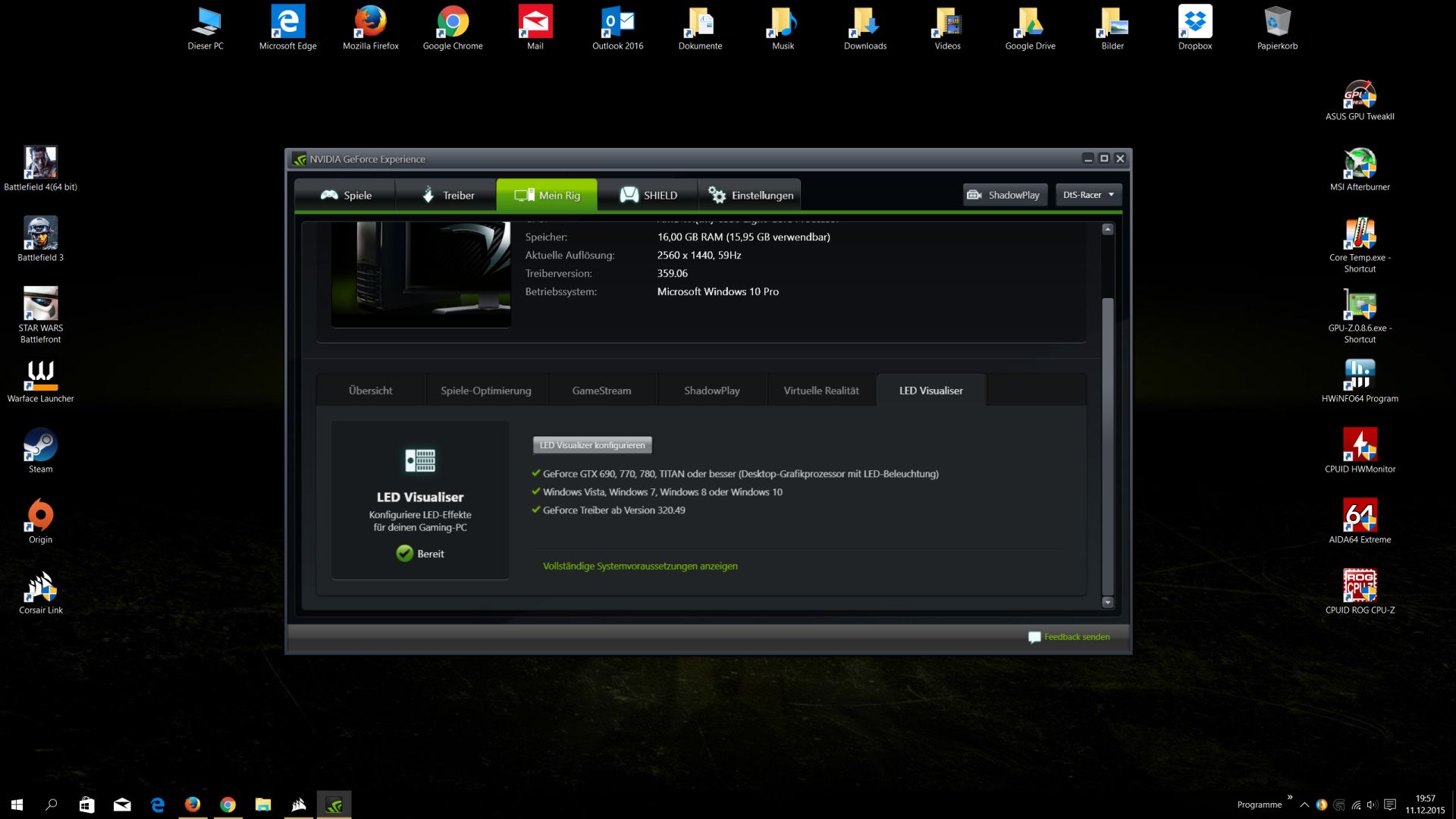Open the Spiele tab with gamepad icon
The width and height of the screenshot is (1456, 819).
(x=345, y=195)
